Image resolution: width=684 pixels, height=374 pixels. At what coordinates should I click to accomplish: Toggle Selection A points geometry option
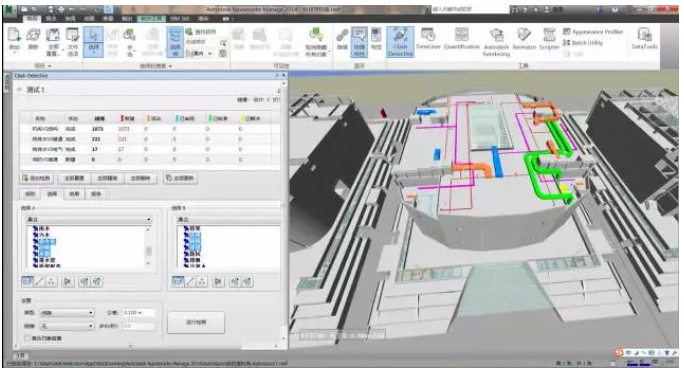click(x=51, y=281)
